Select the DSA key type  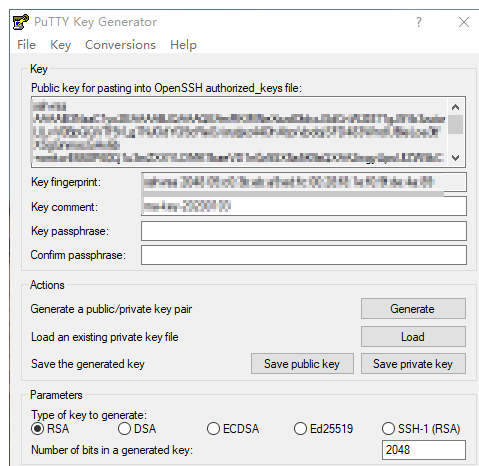(x=137, y=429)
